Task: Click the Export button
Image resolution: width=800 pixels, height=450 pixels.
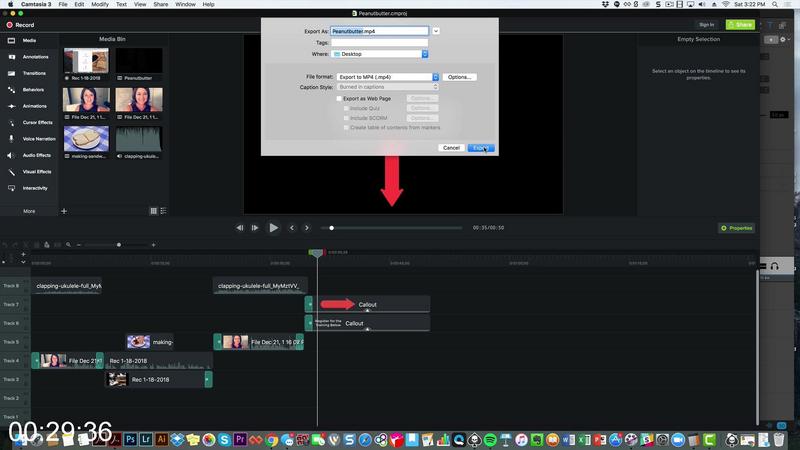Action: (481, 148)
